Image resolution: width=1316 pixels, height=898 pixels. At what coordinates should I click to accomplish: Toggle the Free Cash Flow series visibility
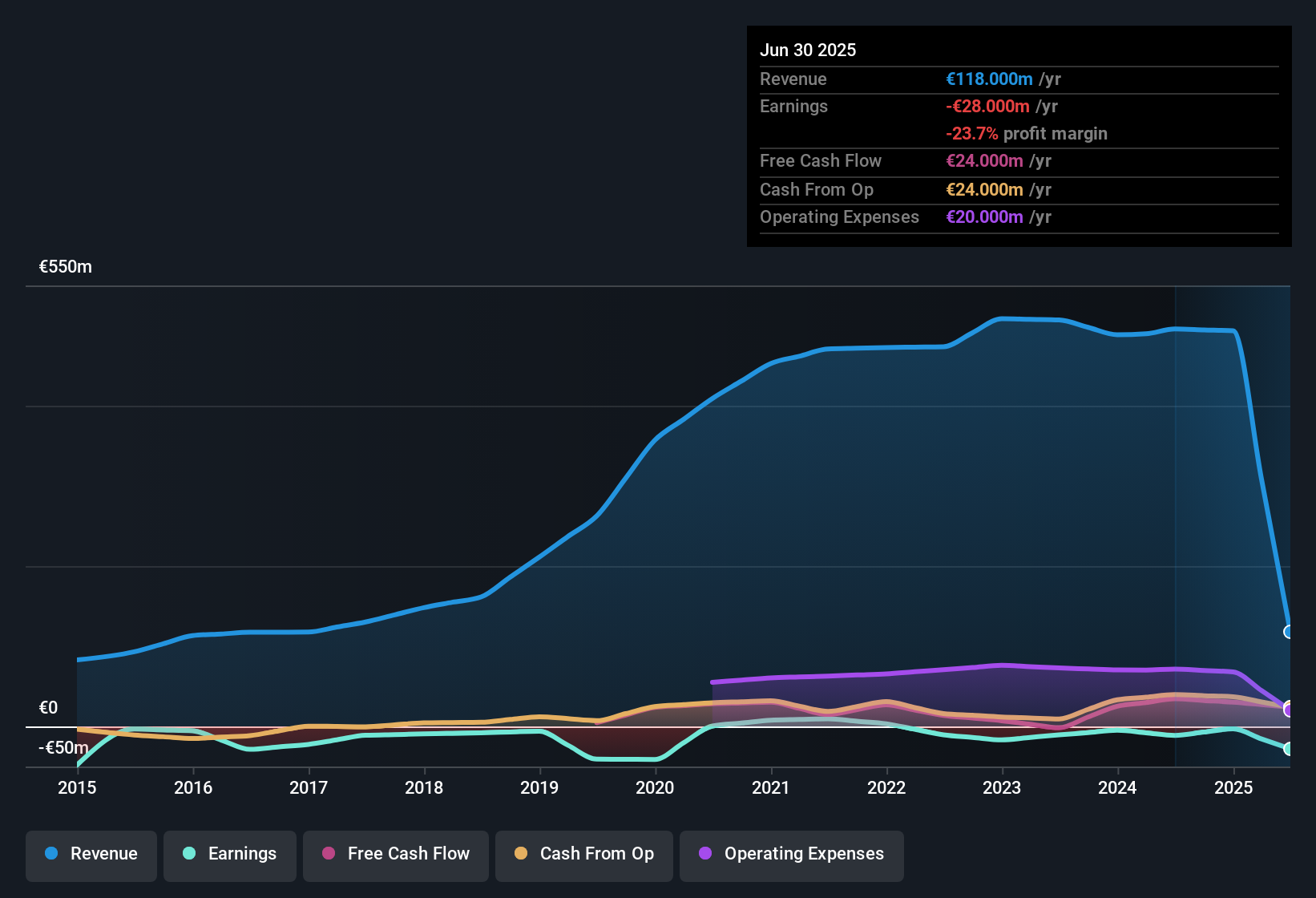coord(395,854)
